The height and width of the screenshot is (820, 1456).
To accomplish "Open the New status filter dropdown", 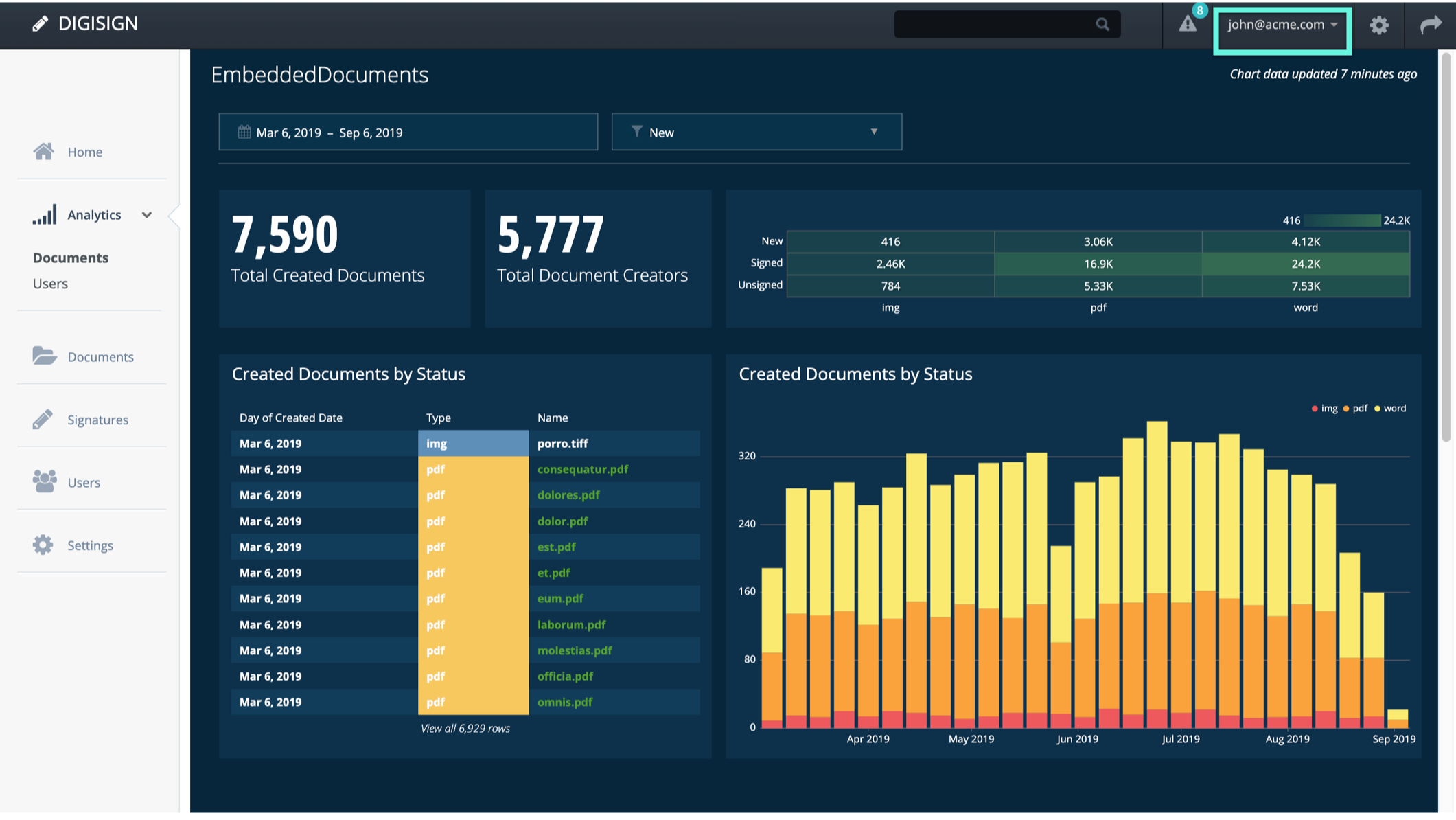I will coord(756,132).
